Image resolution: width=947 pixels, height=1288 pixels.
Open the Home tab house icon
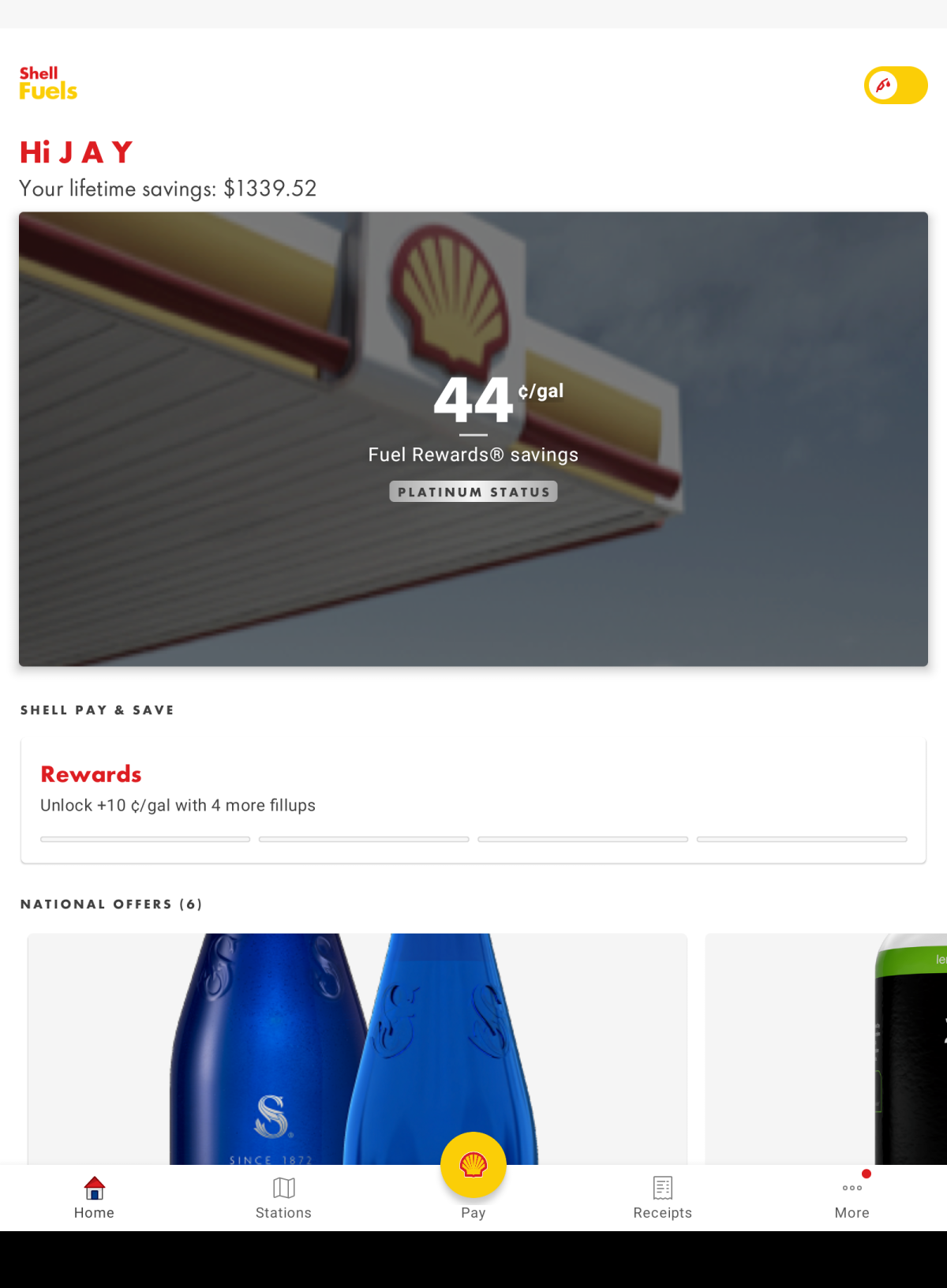[x=95, y=1188]
